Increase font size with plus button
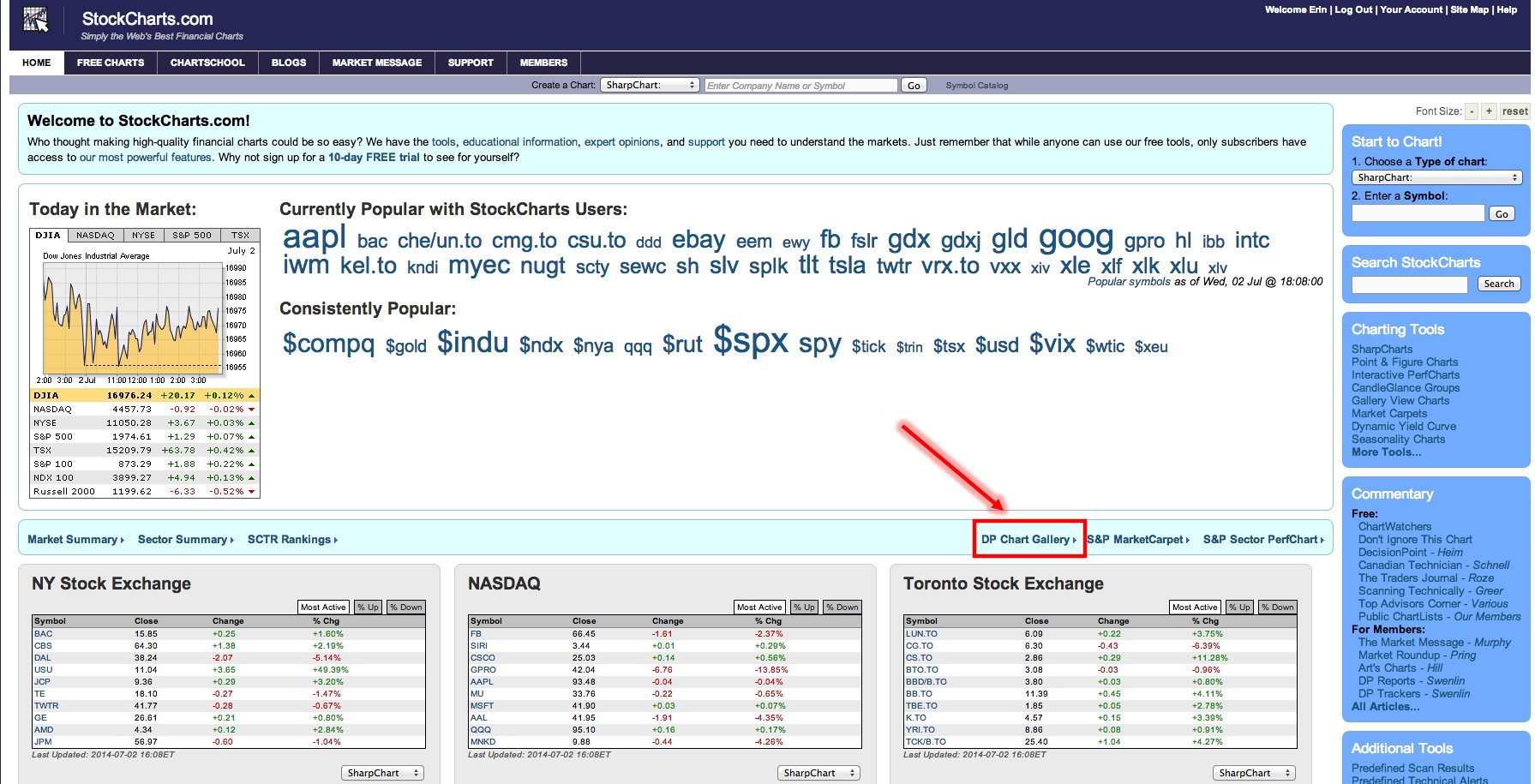 (1490, 111)
